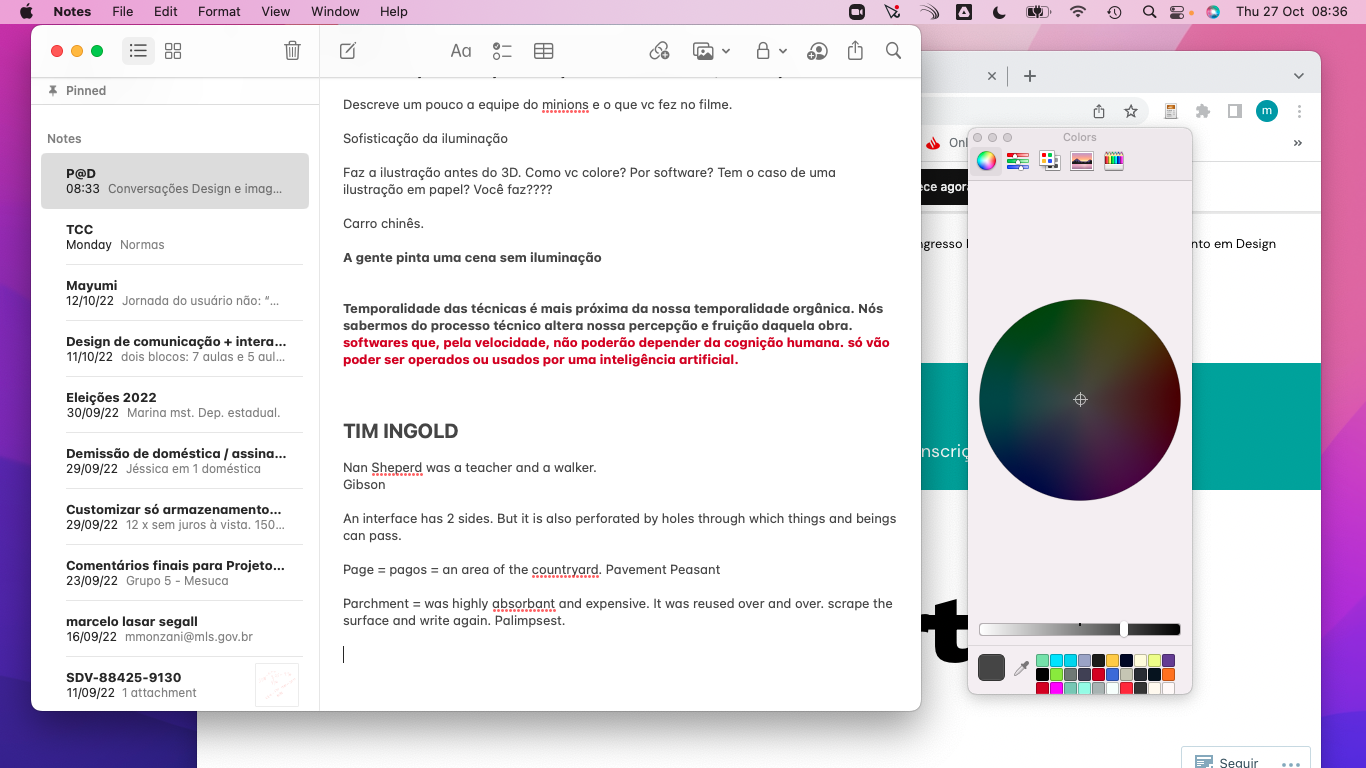Viewport: 1366px width, 768px height.
Task: Search notes with magnifier icon
Action: (x=894, y=51)
